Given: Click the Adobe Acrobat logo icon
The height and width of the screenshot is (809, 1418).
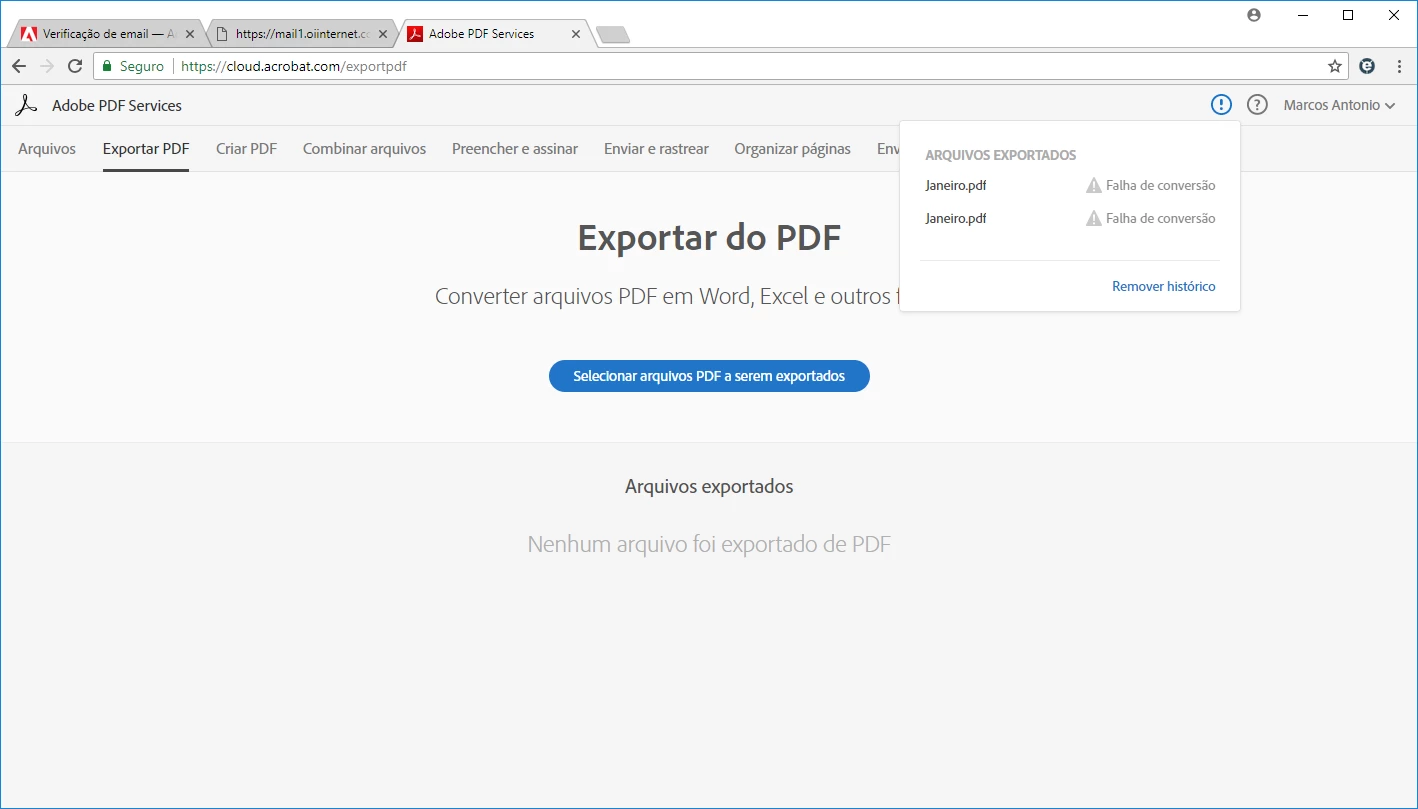Looking at the screenshot, I should pos(26,105).
